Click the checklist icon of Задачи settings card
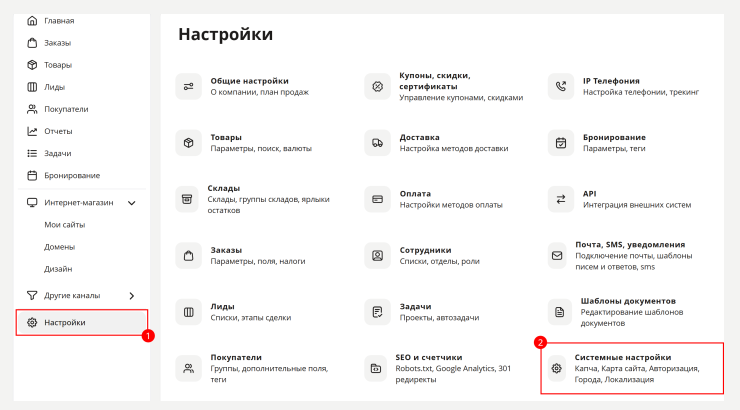 (377, 312)
